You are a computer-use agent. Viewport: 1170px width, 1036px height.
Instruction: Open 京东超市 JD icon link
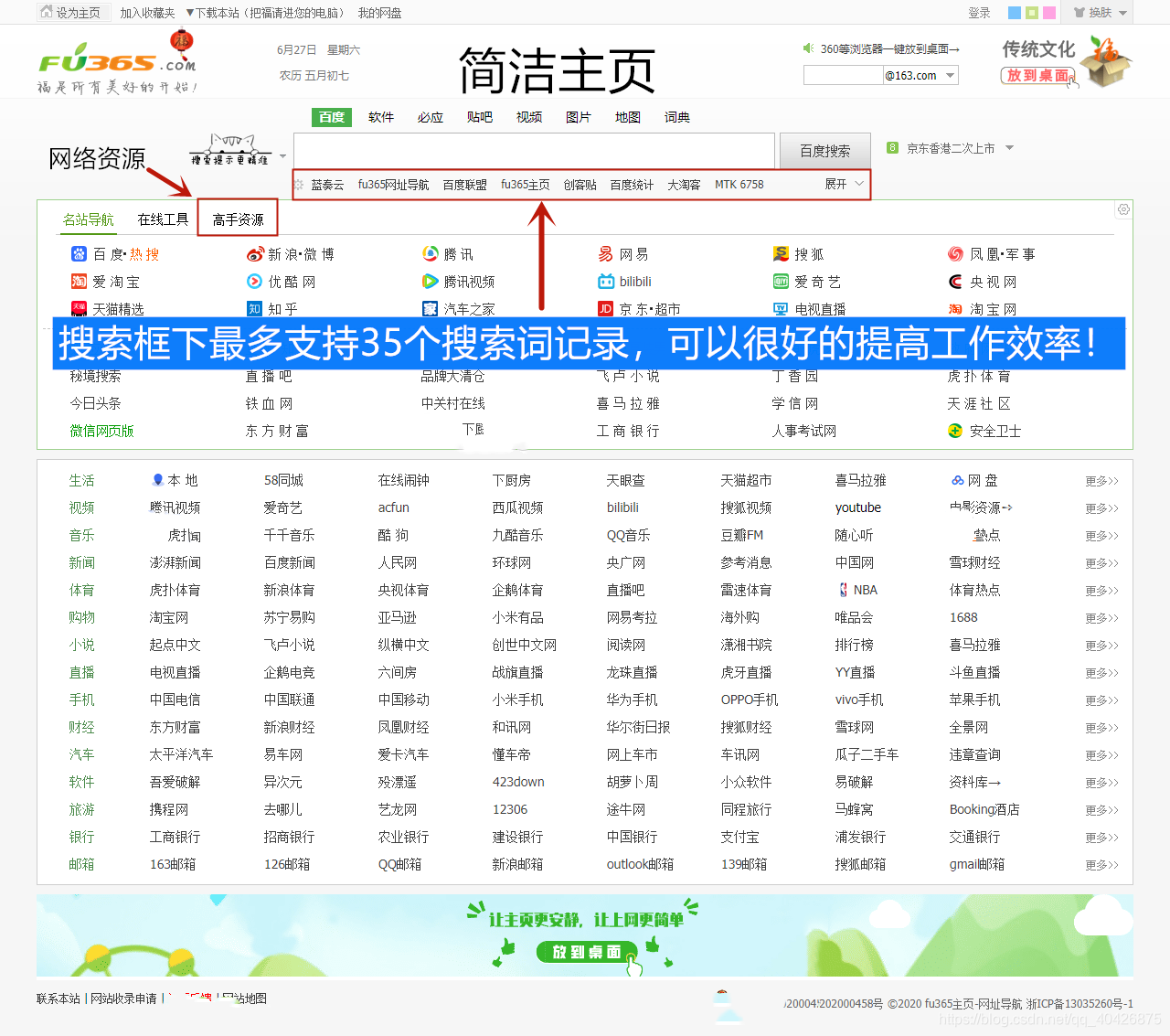605,309
